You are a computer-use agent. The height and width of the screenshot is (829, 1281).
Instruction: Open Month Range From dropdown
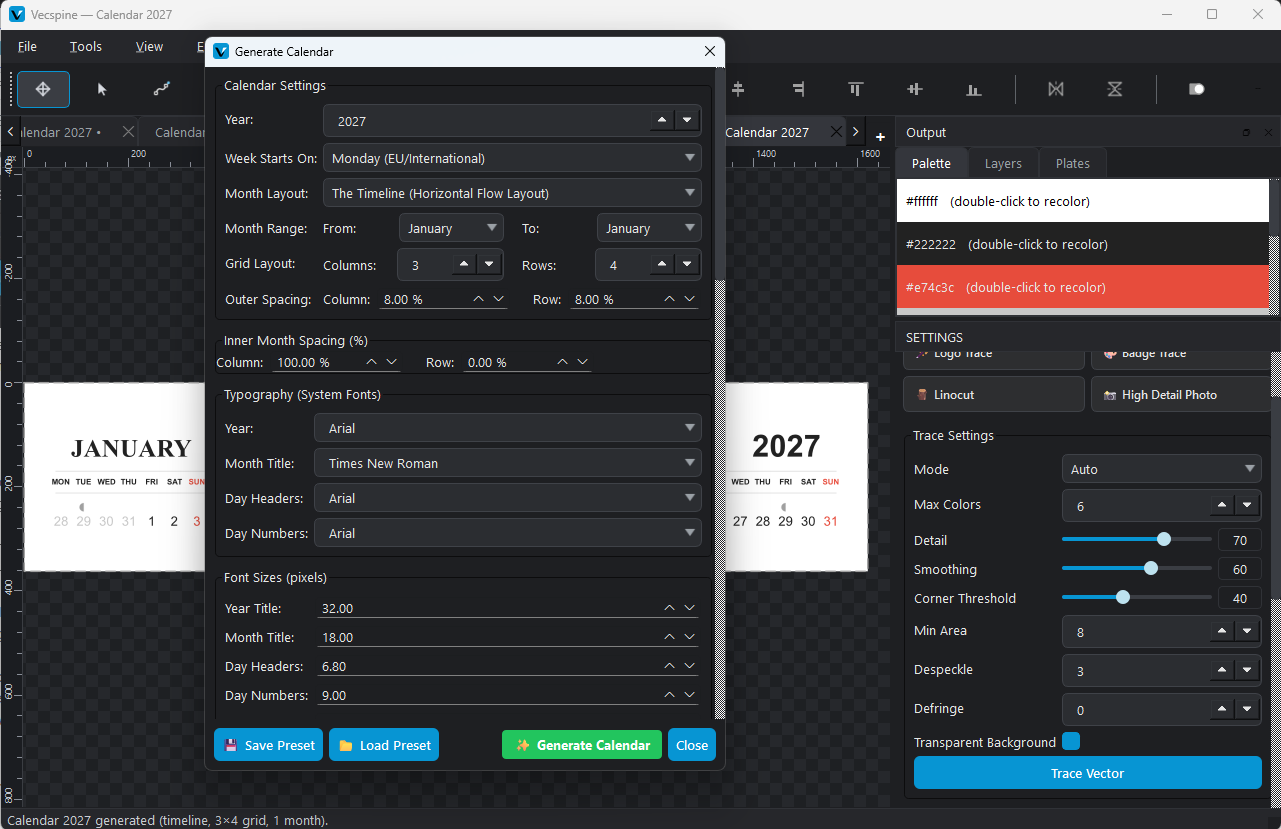[x=451, y=228]
